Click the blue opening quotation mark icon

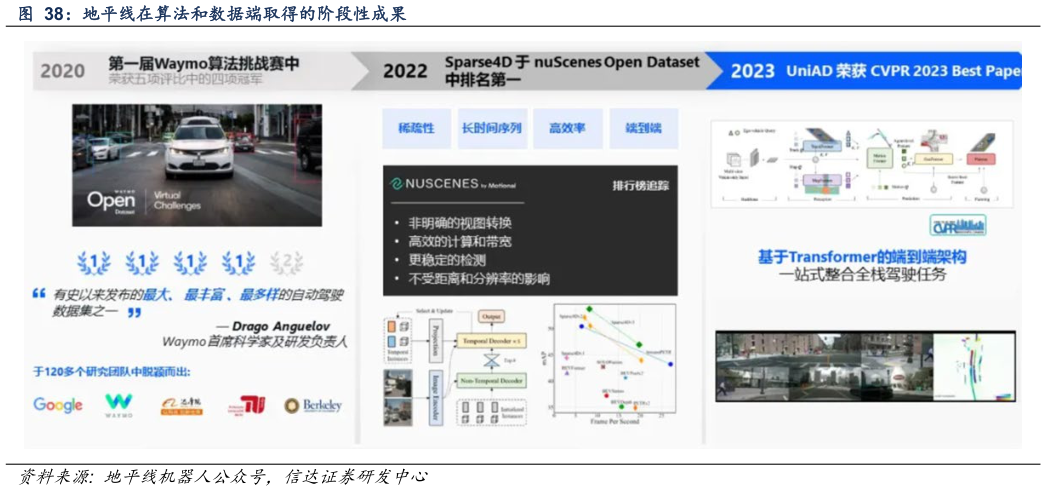tap(39, 294)
